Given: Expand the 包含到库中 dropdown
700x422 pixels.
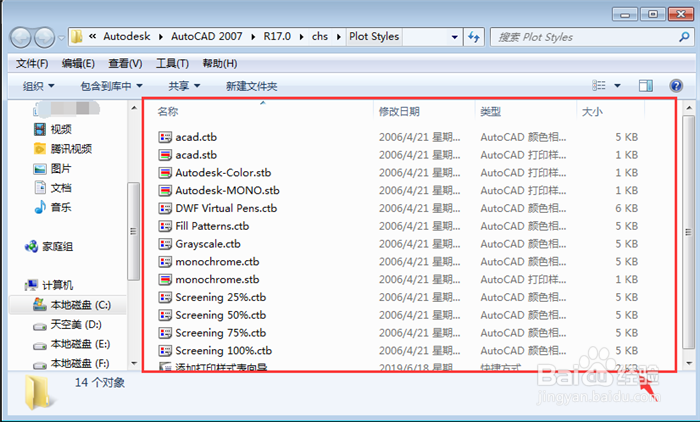Looking at the screenshot, I should 111,86.
